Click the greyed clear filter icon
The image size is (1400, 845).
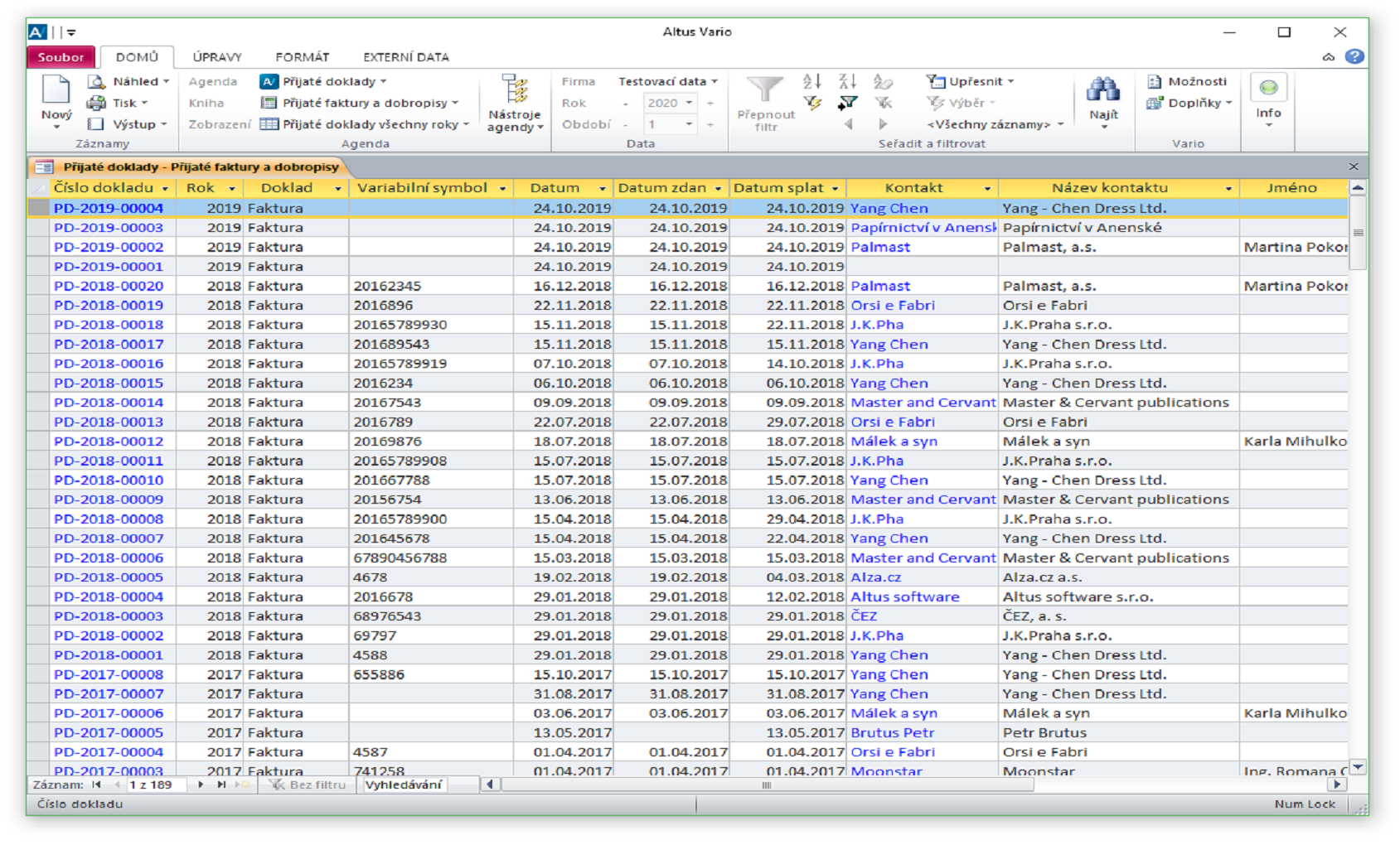(884, 103)
